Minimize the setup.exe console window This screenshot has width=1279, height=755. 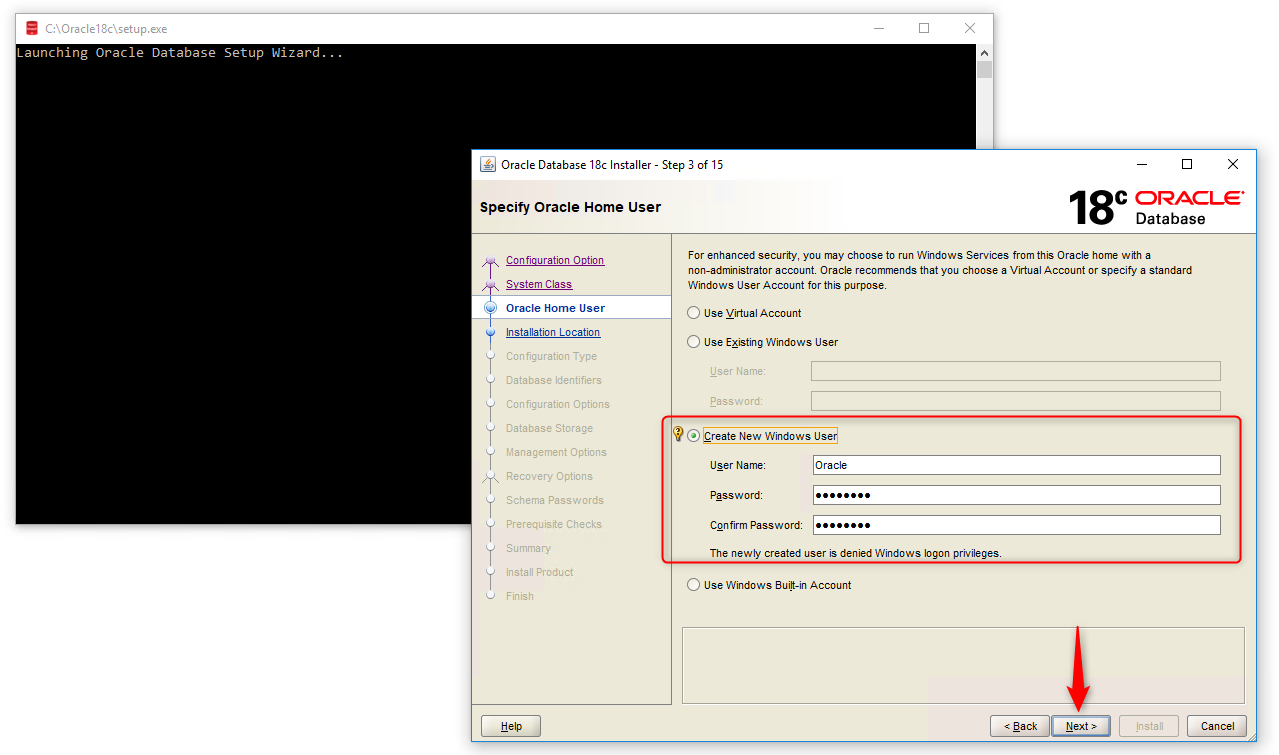tap(878, 28)
